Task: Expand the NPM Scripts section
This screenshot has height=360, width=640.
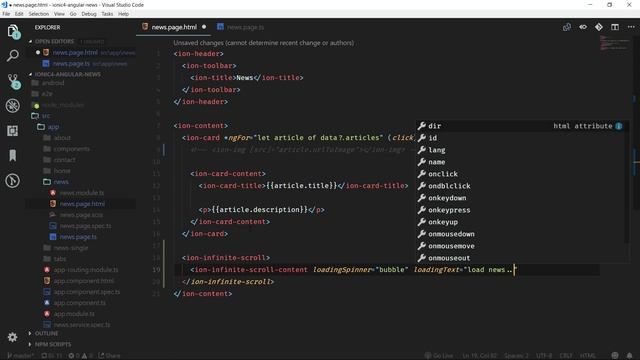Action: 53,344
